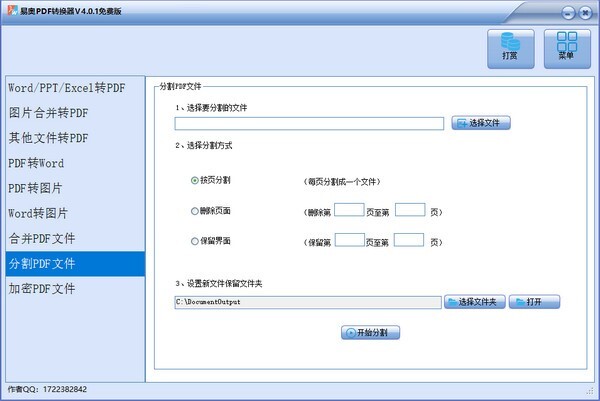Switch to PDF转图片 section
The image size is (600, 401).
[75, 188]
